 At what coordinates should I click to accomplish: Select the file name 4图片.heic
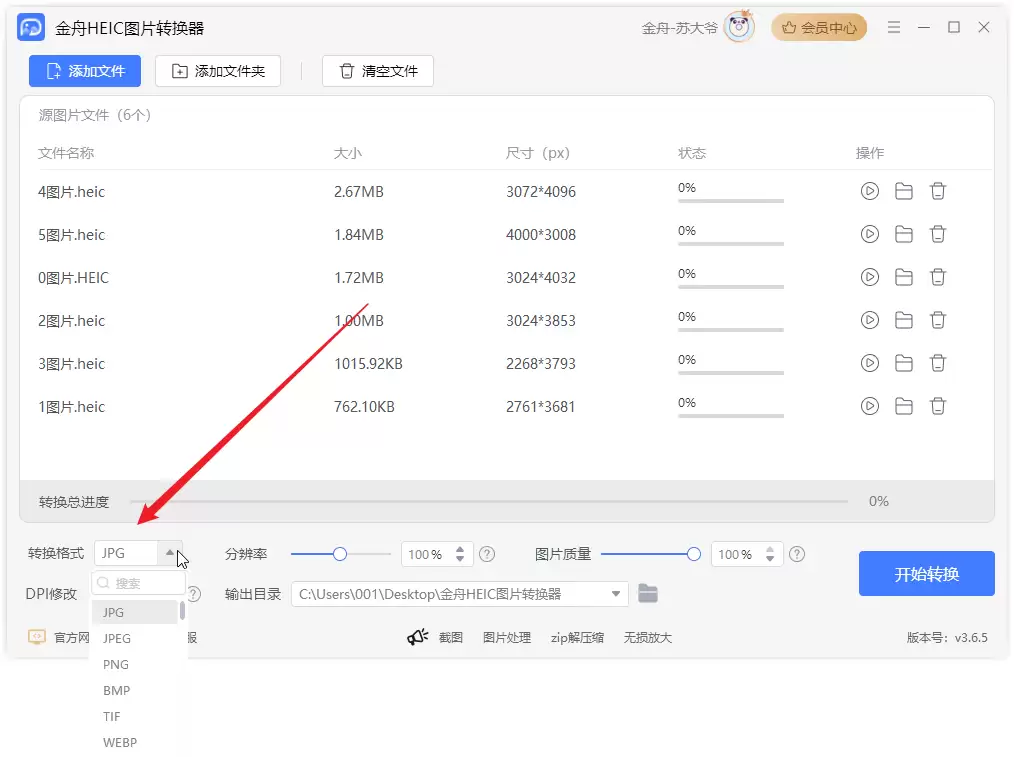pyautogui.click(x=71, y=191)
